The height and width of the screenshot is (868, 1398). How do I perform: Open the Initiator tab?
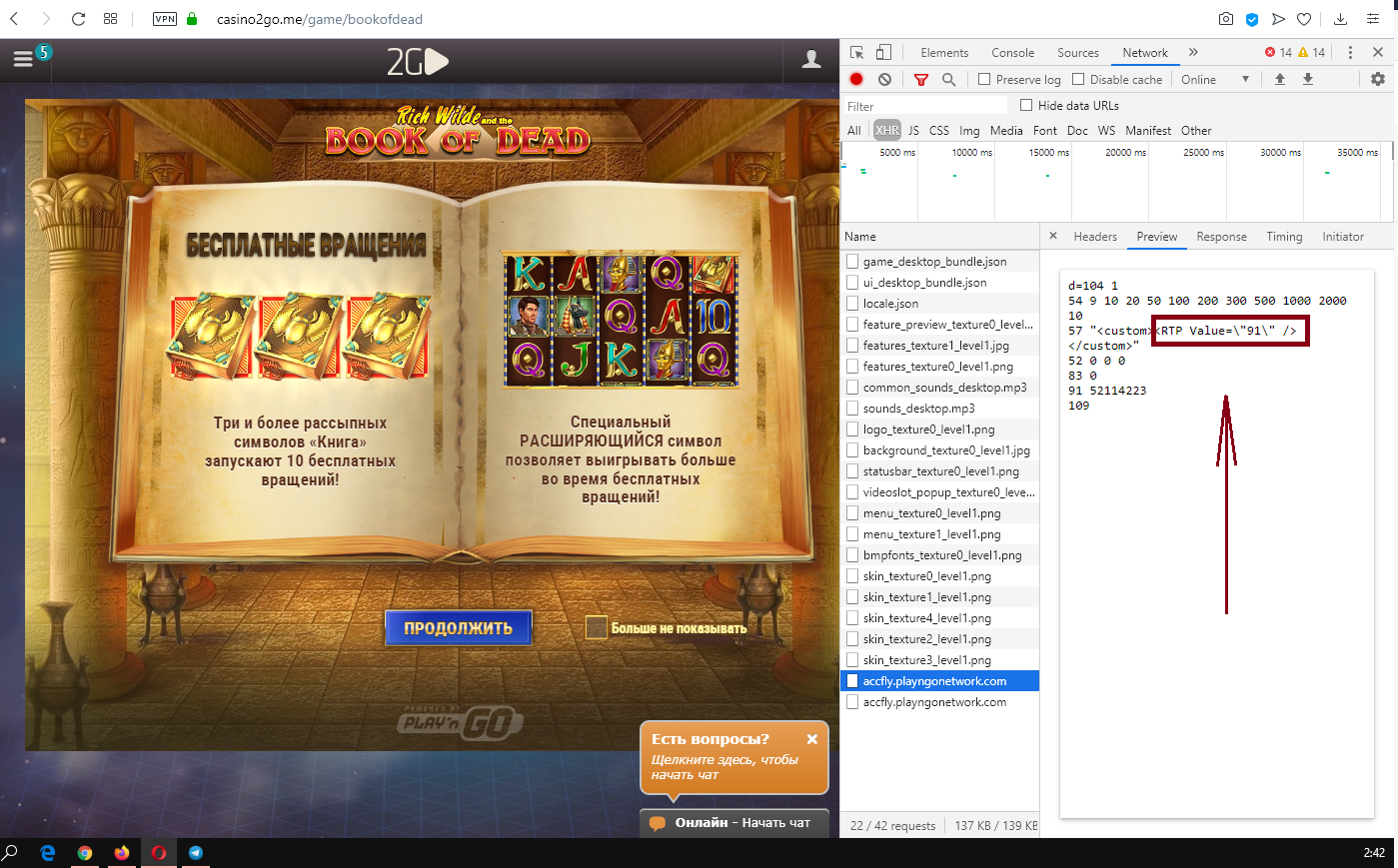[x=1343, y=237]
